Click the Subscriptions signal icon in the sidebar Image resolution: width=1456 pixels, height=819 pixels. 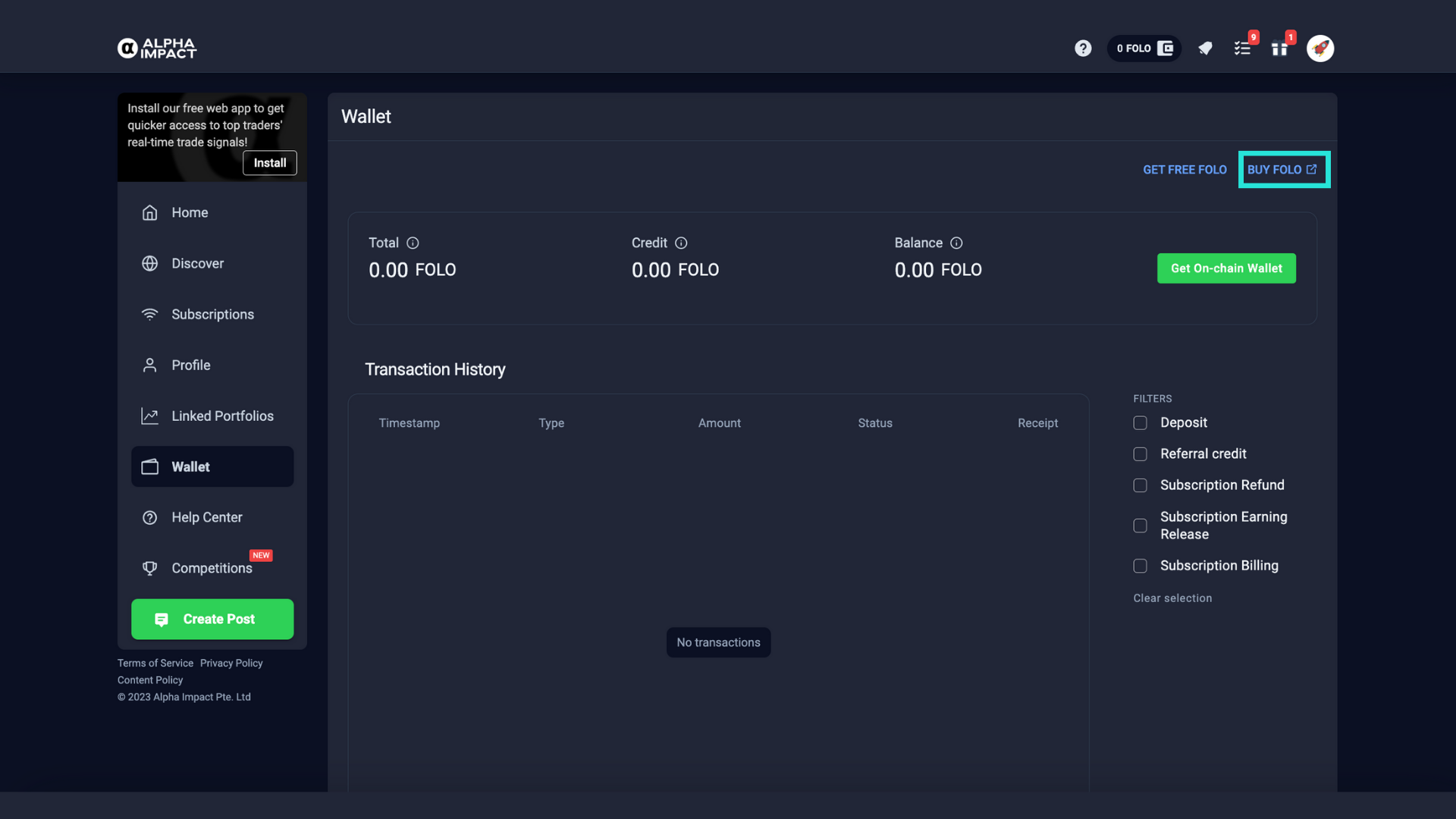click(150, 315)
